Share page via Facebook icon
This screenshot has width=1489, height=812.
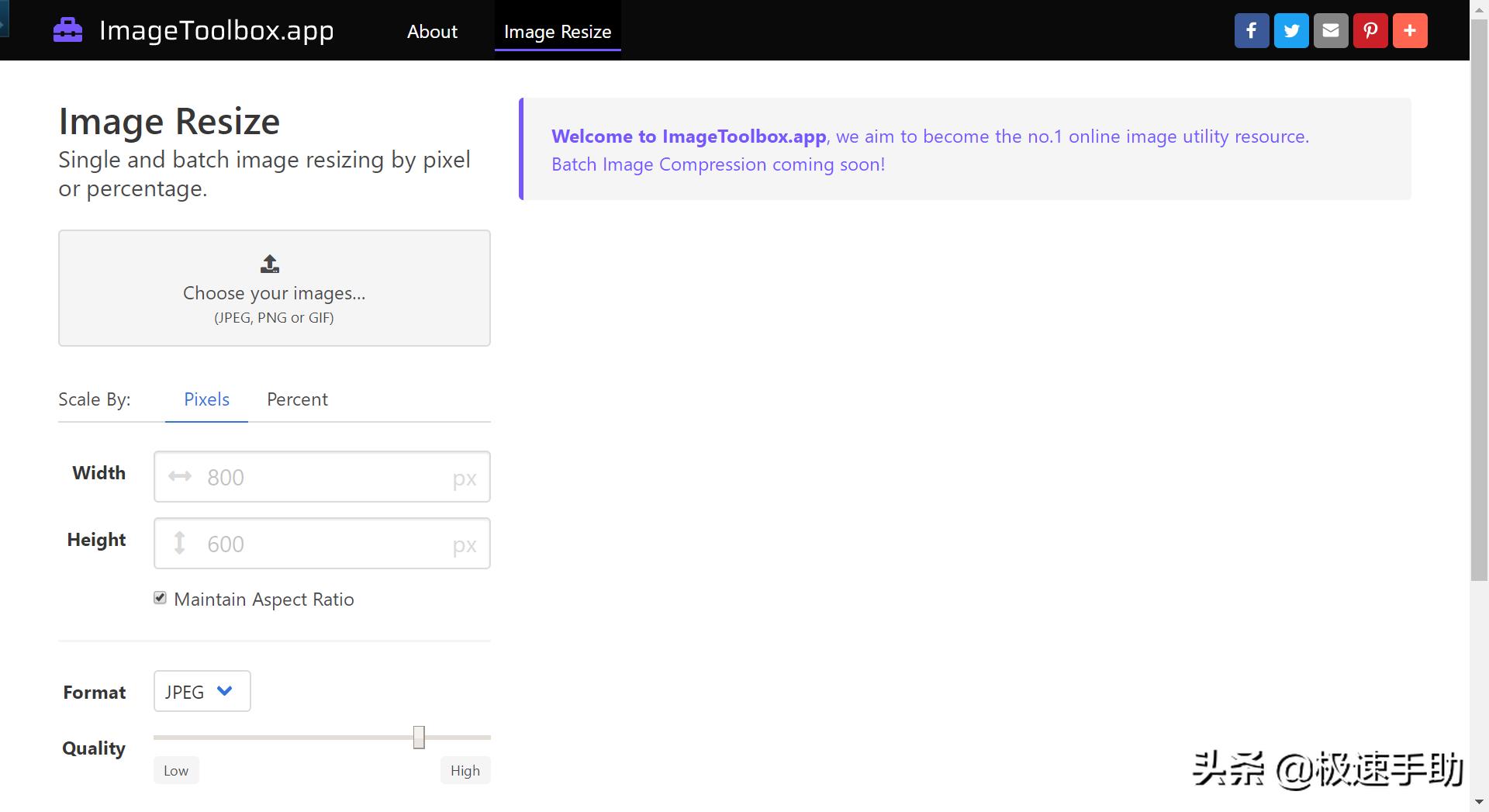1251,31
